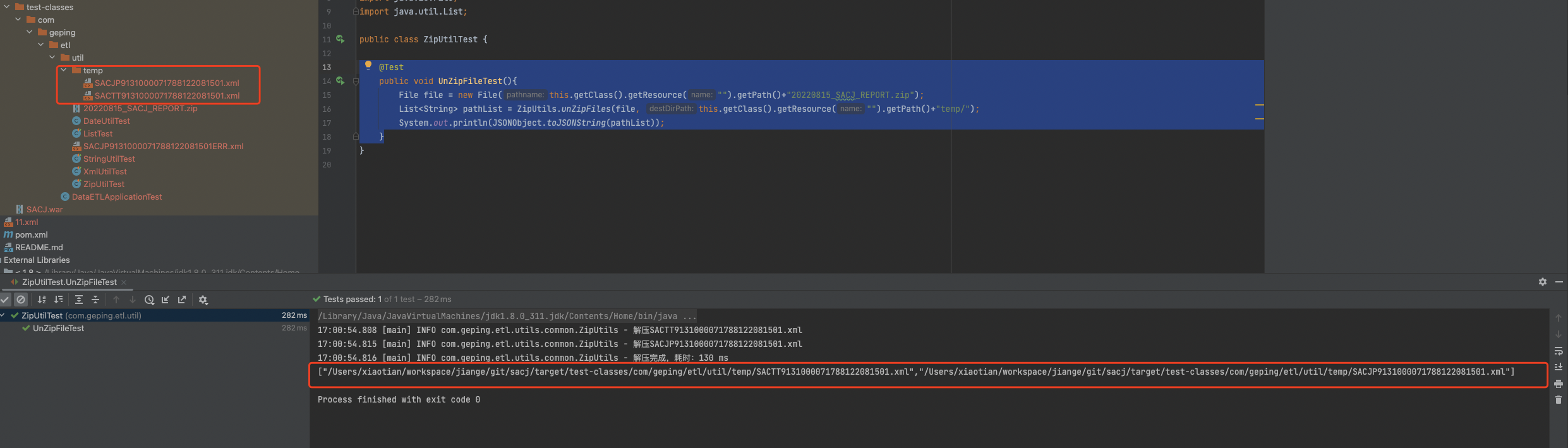This screenshot has width=1568, height=448.
Task: Open 20220815_SACJ_REPORT.zip in project tree
Action: coord(140,108)
